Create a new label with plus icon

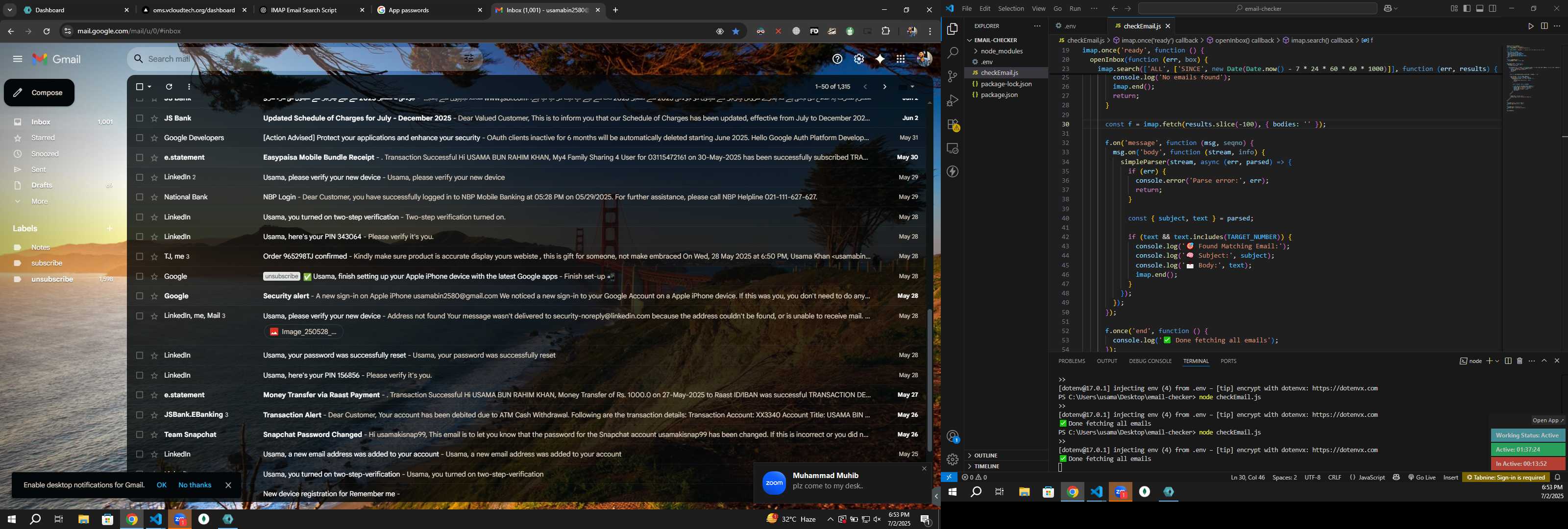(110, 228)
